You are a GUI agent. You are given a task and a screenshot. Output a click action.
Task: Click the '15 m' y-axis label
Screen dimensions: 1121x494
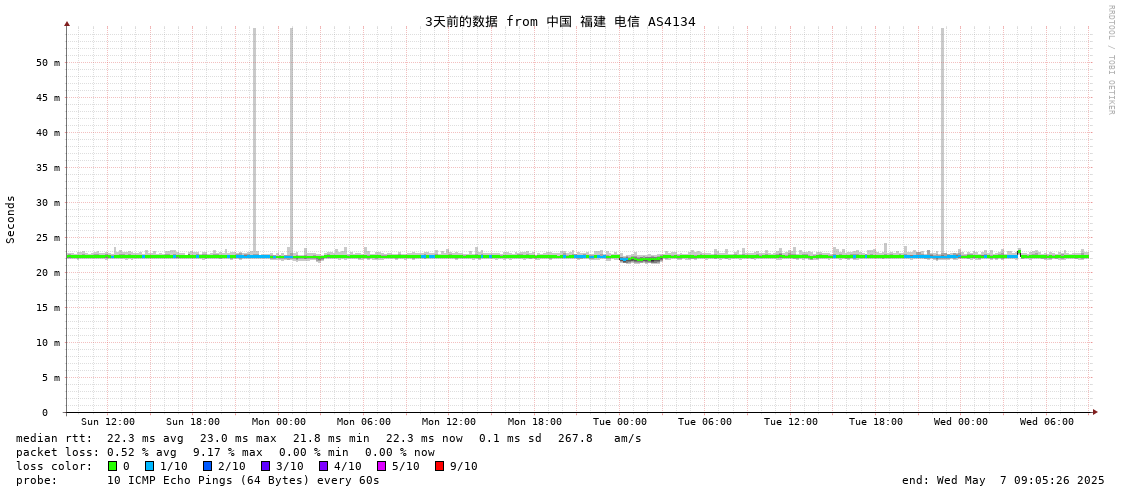(48, 307)
